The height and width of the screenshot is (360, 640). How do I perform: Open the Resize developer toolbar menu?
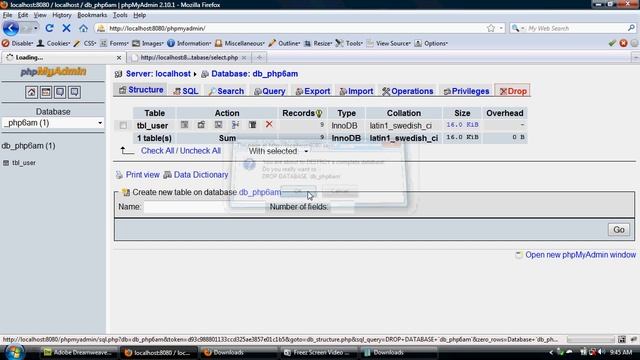[318, 43]
